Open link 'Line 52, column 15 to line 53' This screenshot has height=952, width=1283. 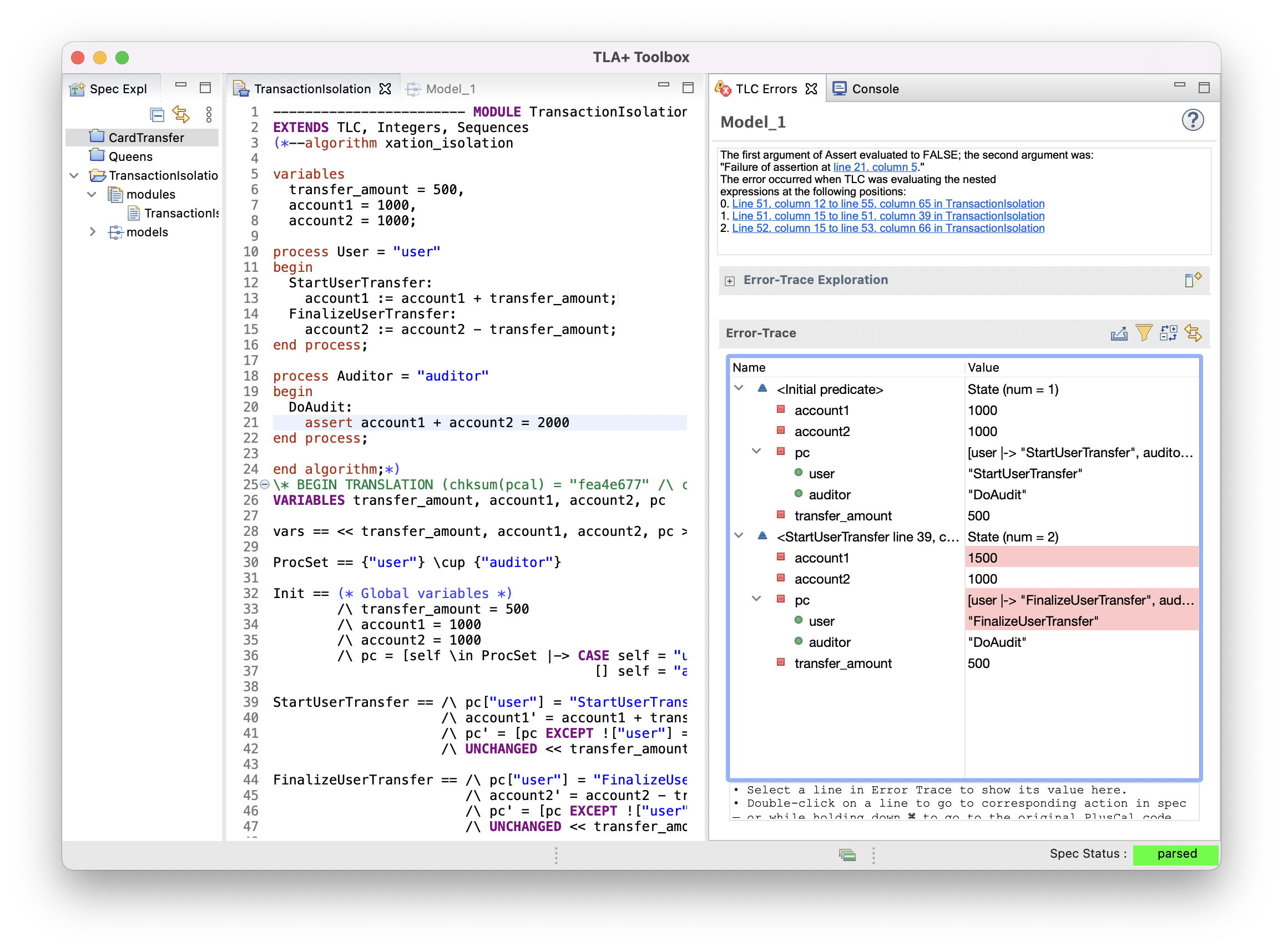888,227
